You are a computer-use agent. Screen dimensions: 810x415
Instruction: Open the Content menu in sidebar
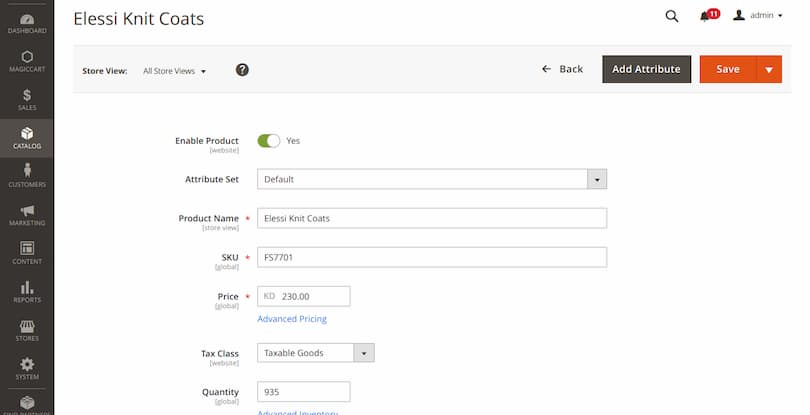coord(27,252)
